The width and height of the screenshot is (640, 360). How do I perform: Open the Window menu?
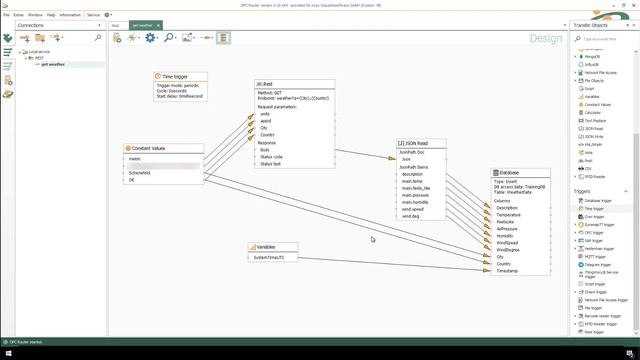35,15
